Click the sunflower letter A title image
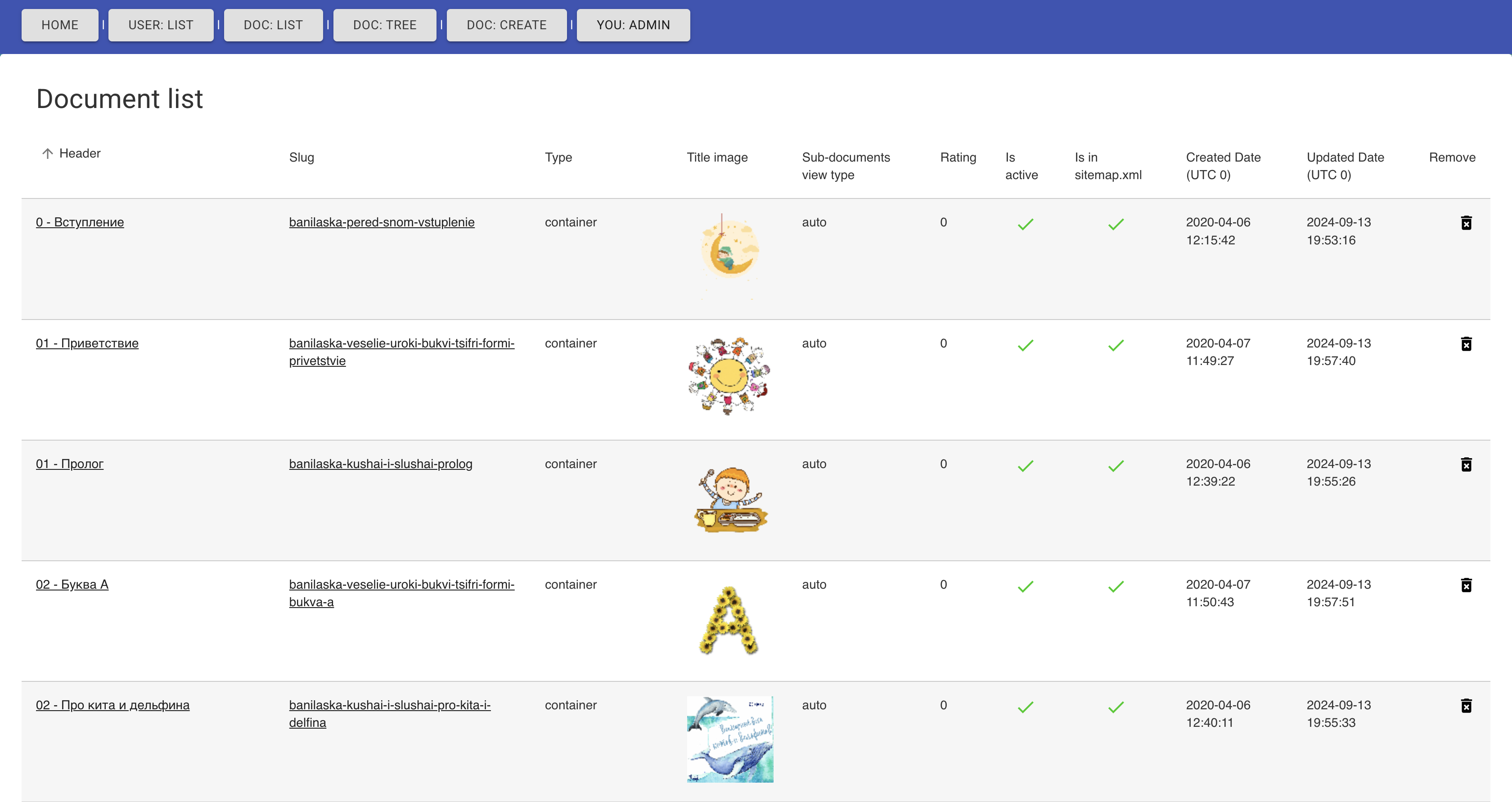 (728, 620)
